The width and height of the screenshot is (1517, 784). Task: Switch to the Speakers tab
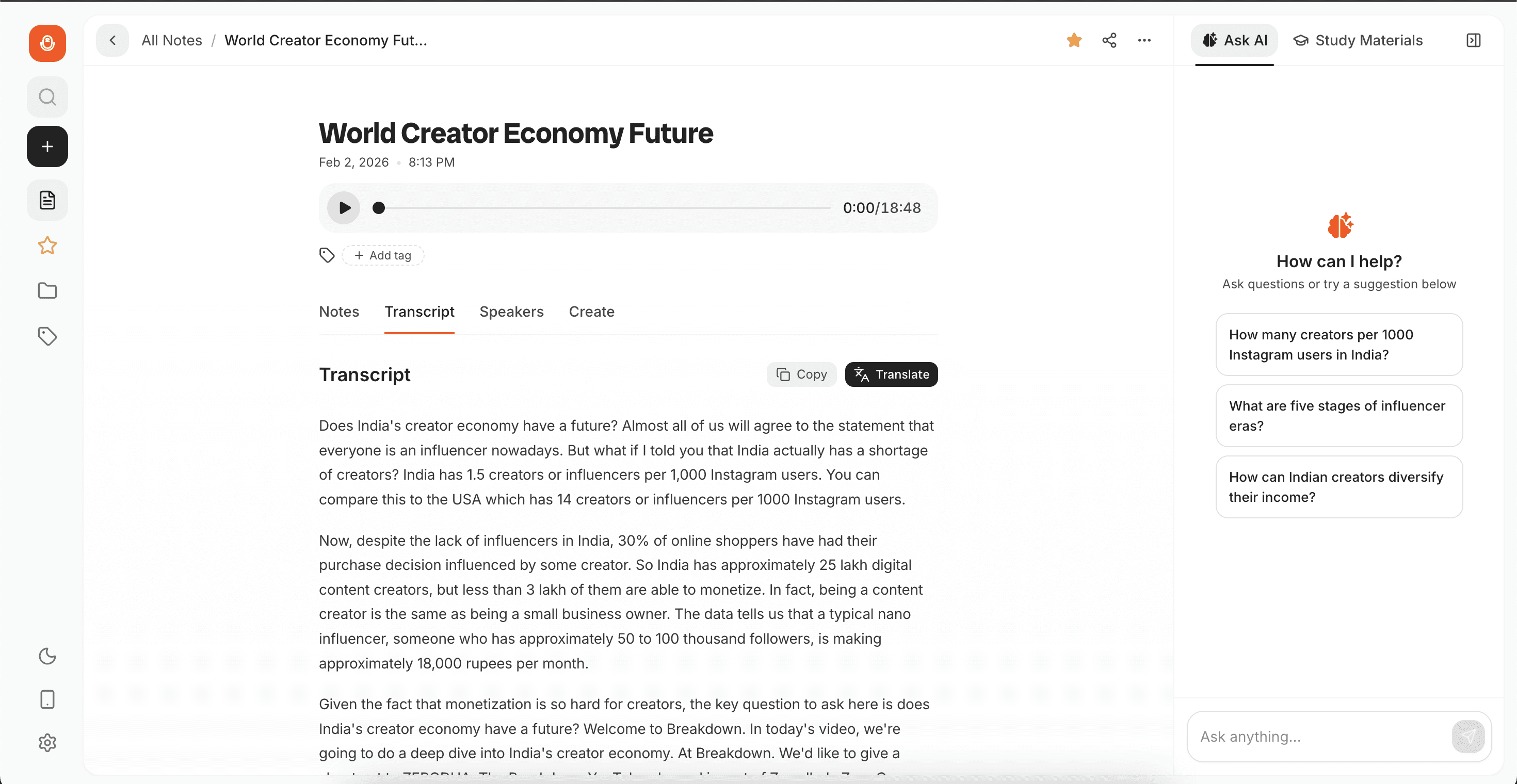(x=511, y=312)
